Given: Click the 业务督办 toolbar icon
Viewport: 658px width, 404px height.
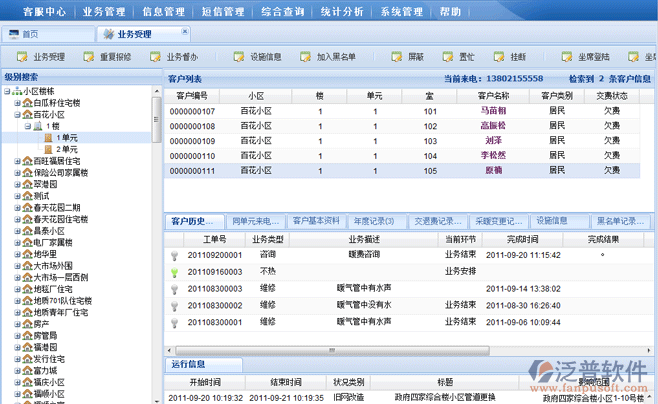Looking at the screenshot, I should [153, 57].
